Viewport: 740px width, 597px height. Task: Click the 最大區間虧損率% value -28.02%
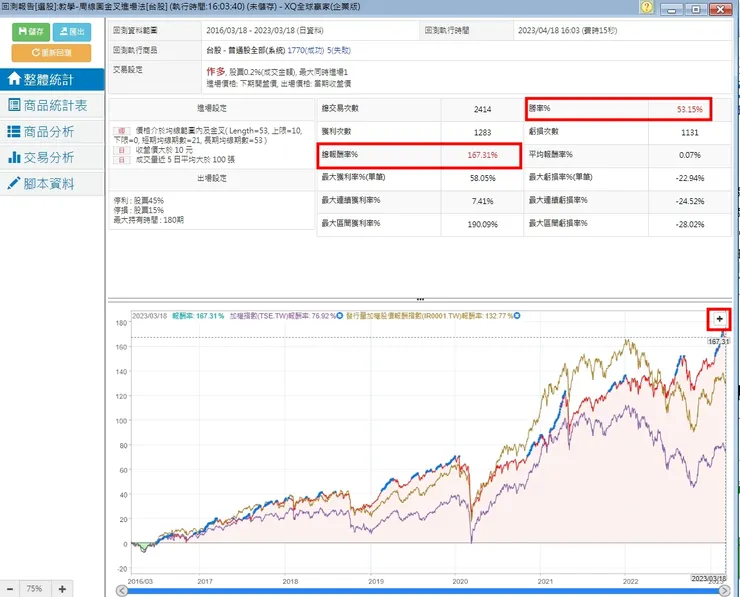pos(690,225)
